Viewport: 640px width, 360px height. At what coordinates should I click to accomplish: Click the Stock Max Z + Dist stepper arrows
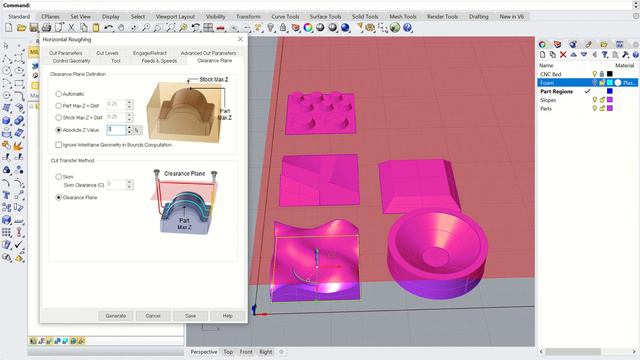click(129, 117)
